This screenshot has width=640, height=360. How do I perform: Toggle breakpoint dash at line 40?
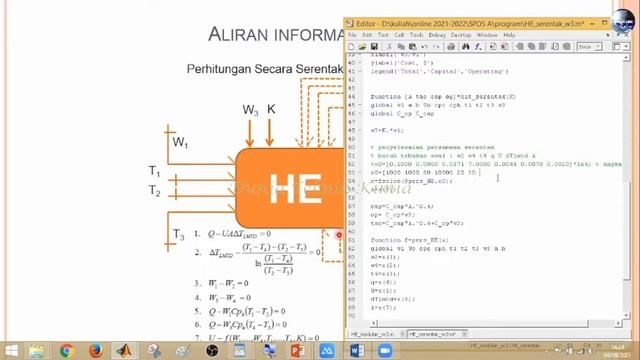360,63
